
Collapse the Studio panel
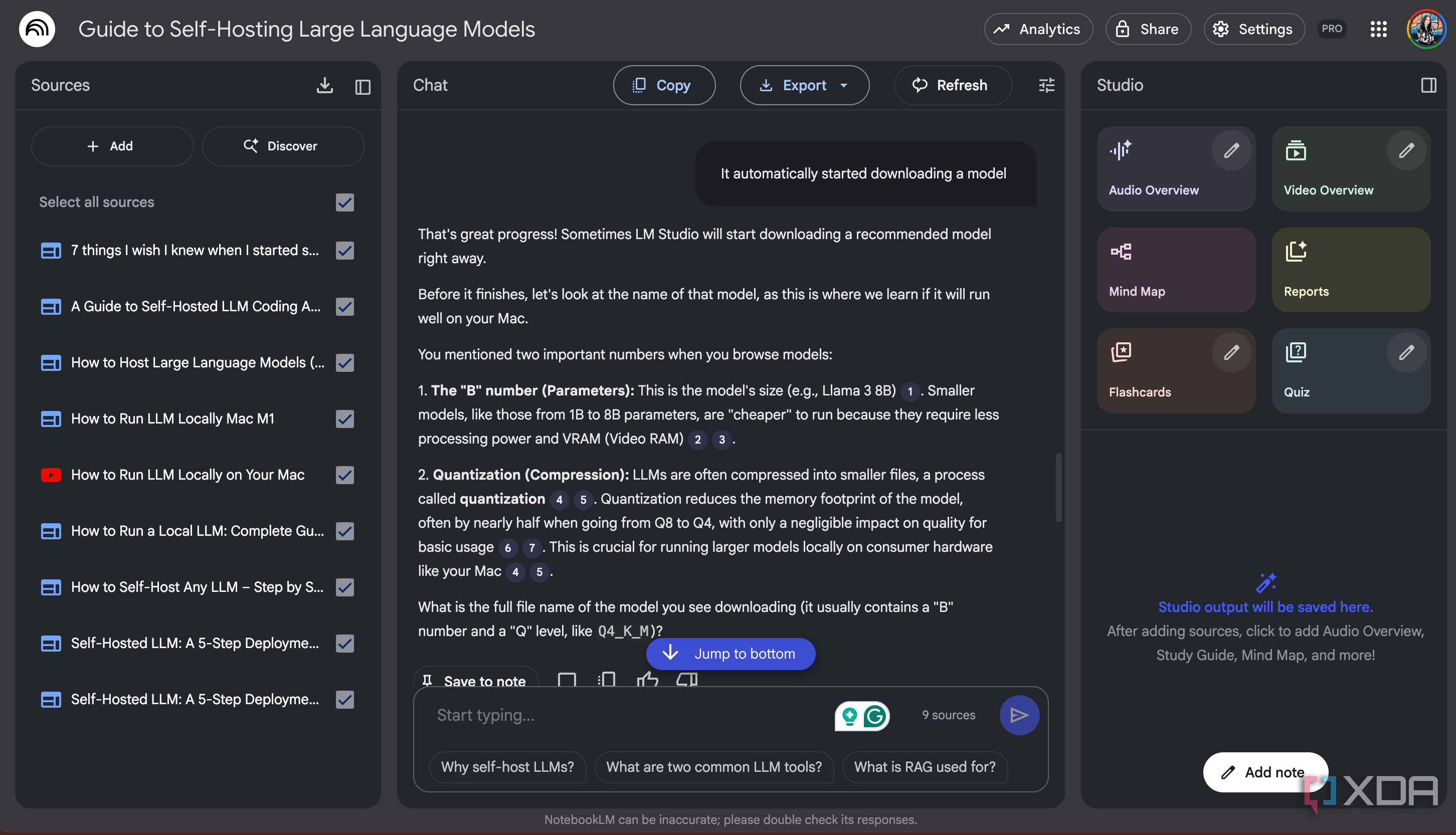click(1428, 85)
